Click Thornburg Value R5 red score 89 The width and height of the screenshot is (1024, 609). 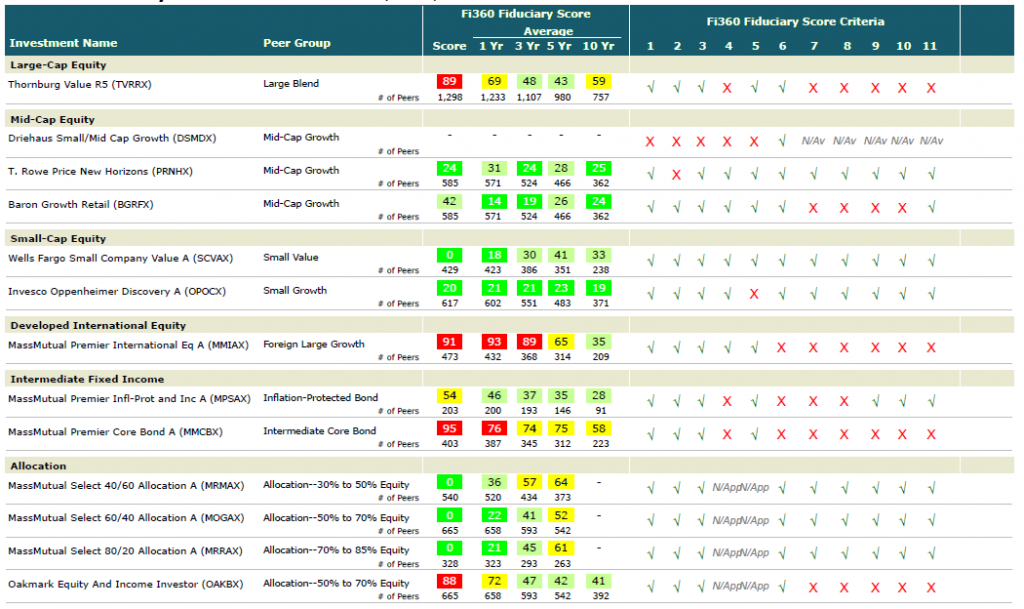pyautogui.click(x=449, y=82)
